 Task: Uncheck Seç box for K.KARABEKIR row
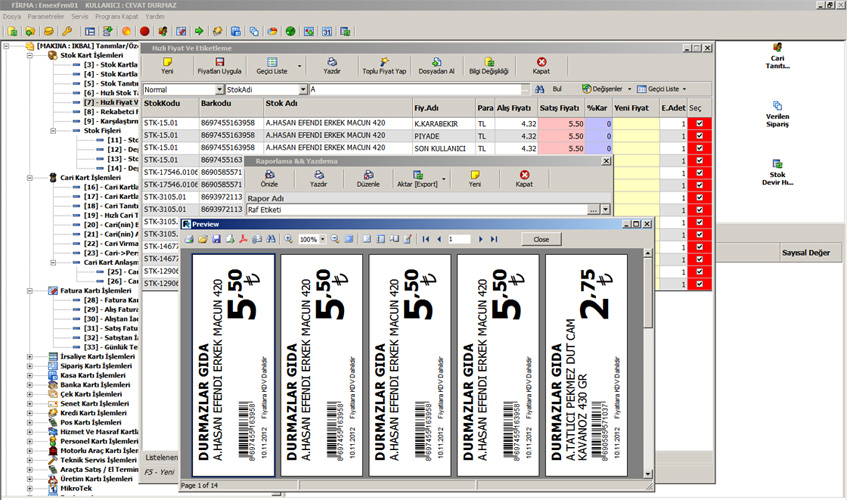click(700, 124)
